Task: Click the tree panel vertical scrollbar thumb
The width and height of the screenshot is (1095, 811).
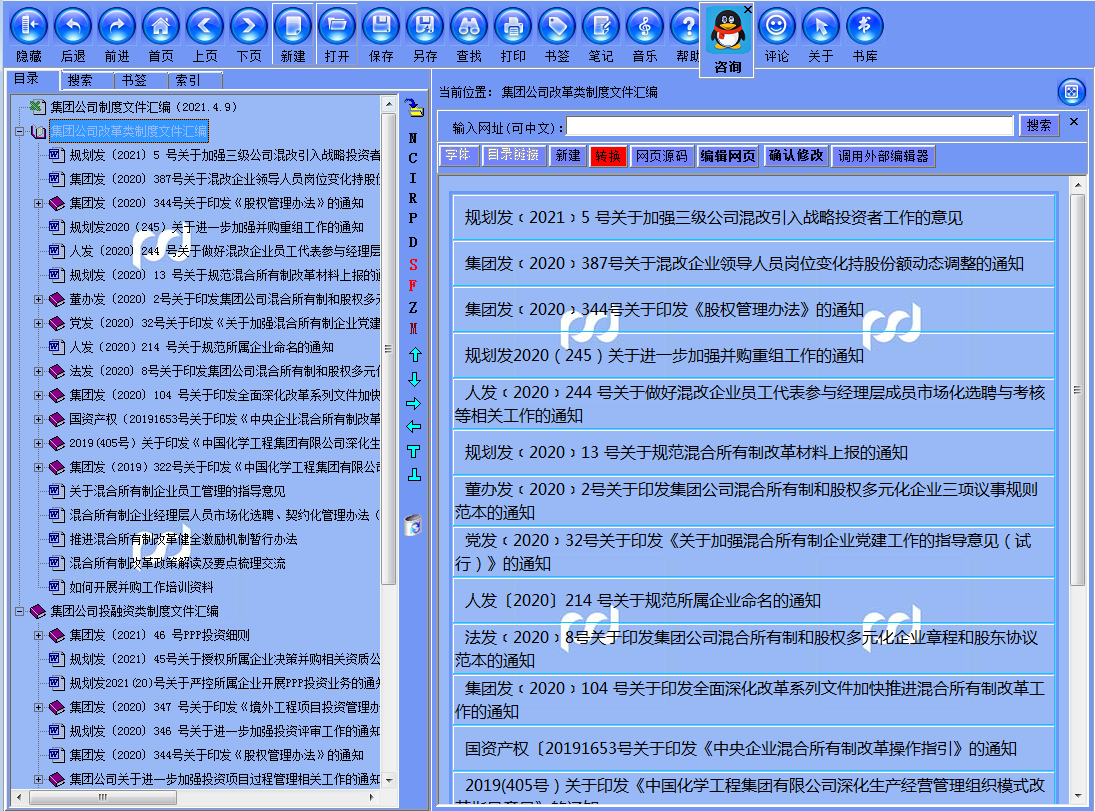Action: click(388, 349)
